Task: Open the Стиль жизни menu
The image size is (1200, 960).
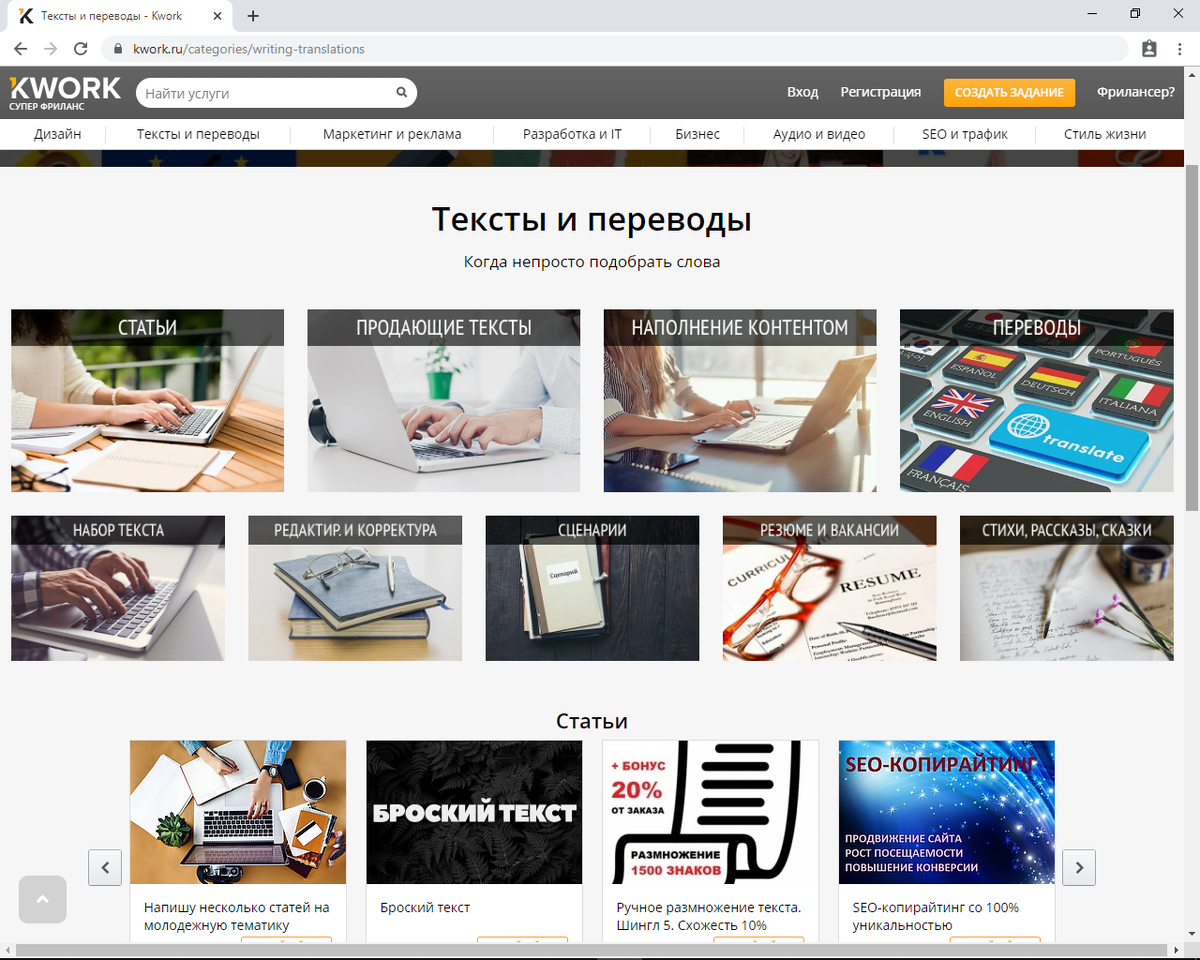Action: tap(1105, 134)
